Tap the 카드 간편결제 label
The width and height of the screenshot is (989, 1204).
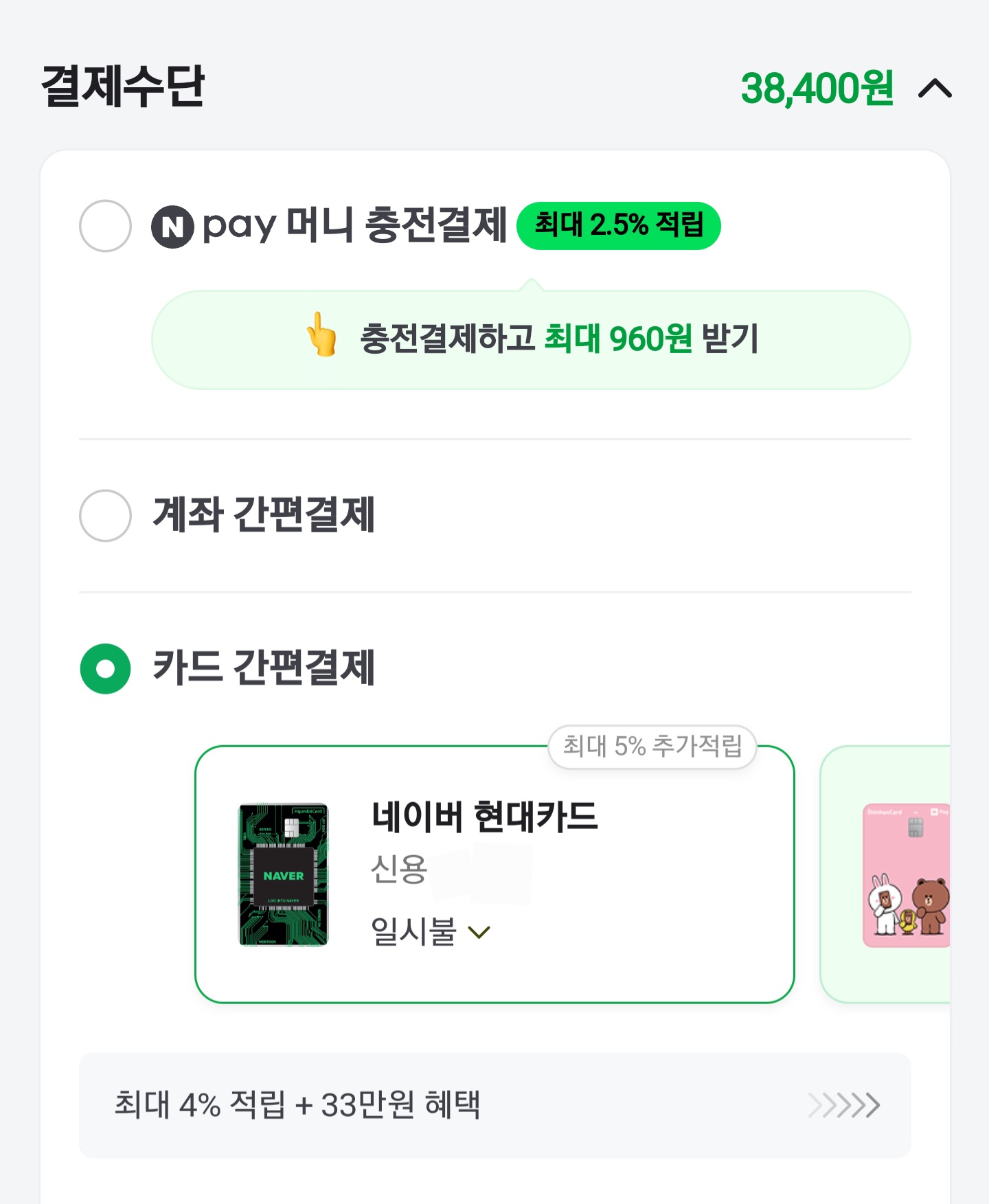pos(264,668)
